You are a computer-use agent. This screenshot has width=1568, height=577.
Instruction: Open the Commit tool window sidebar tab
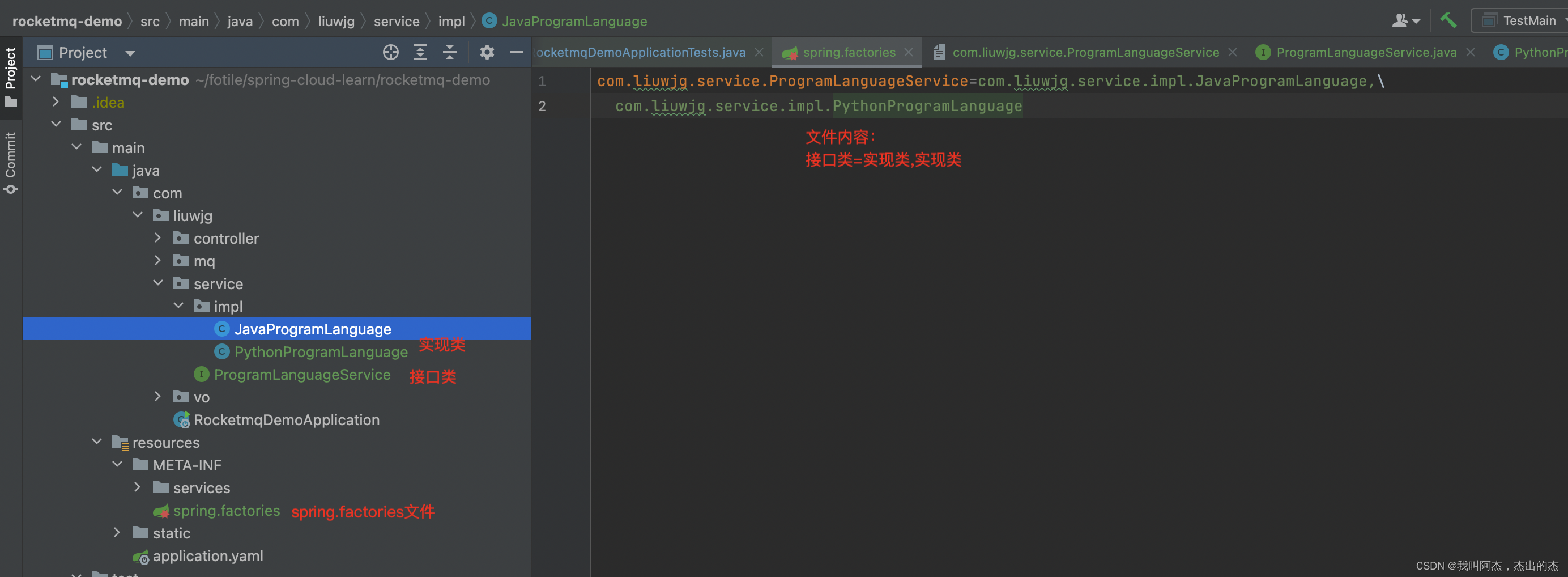10,163
